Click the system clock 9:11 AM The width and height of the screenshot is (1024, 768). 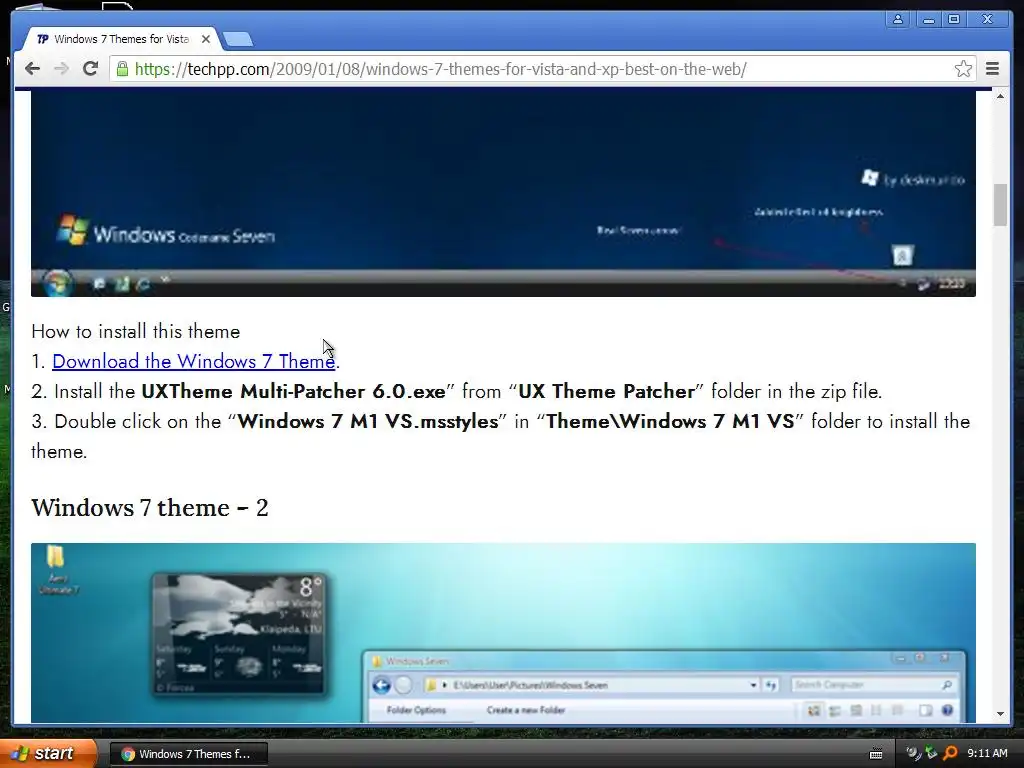(987, 754)
